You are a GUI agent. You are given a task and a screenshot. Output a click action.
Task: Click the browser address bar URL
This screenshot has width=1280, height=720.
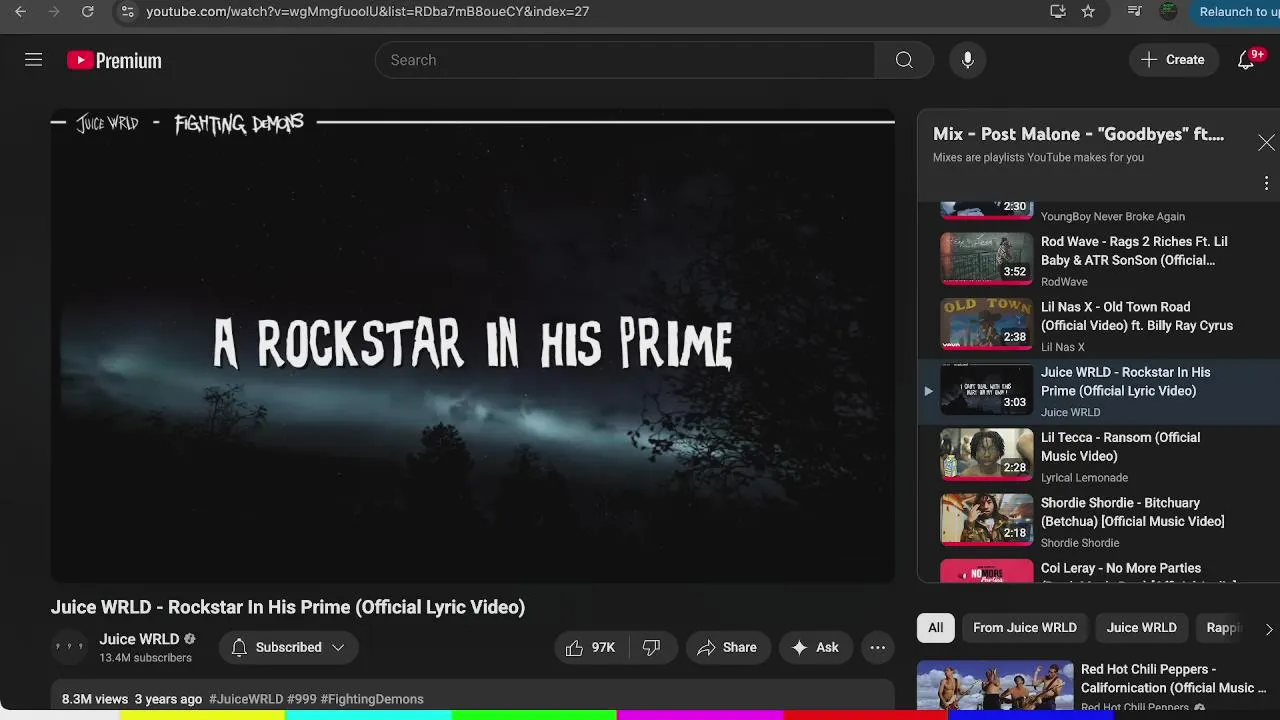tap(368, 12)
